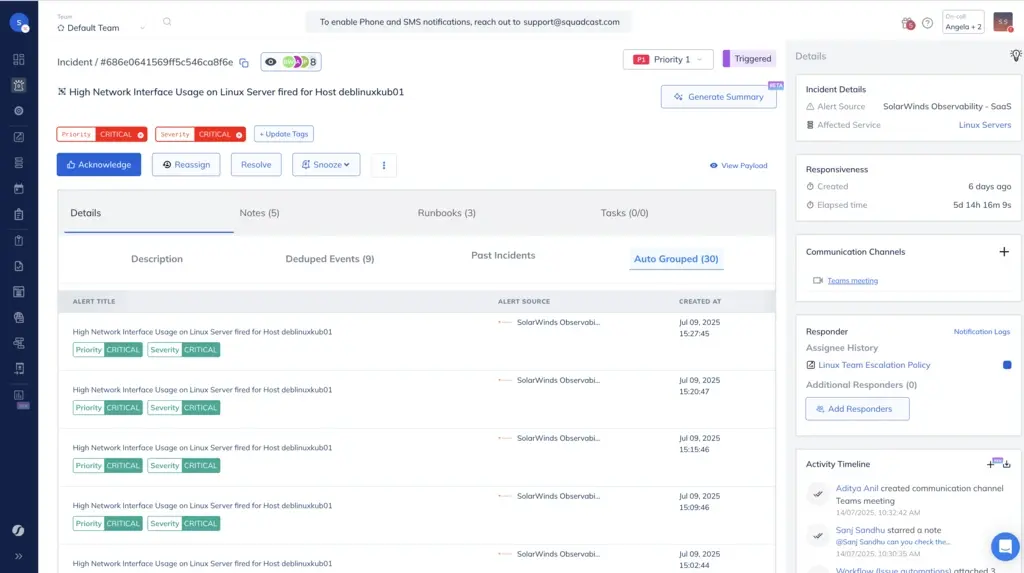The height and width of the screenshot is (573, 1024).
Task: Download the activity timeline
Action: [1006, 464]
